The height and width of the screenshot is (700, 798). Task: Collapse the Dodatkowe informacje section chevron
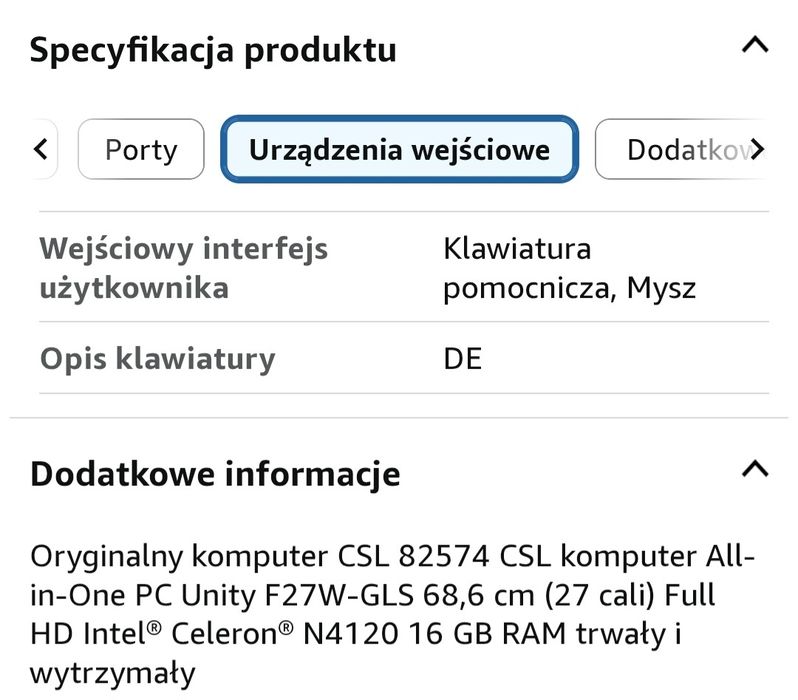756,468
